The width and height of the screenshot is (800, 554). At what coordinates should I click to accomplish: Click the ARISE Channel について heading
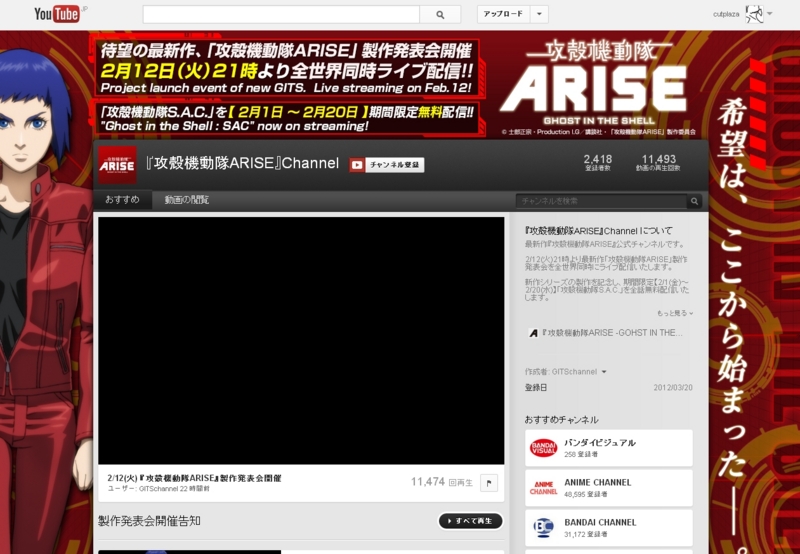click(598, 231)
